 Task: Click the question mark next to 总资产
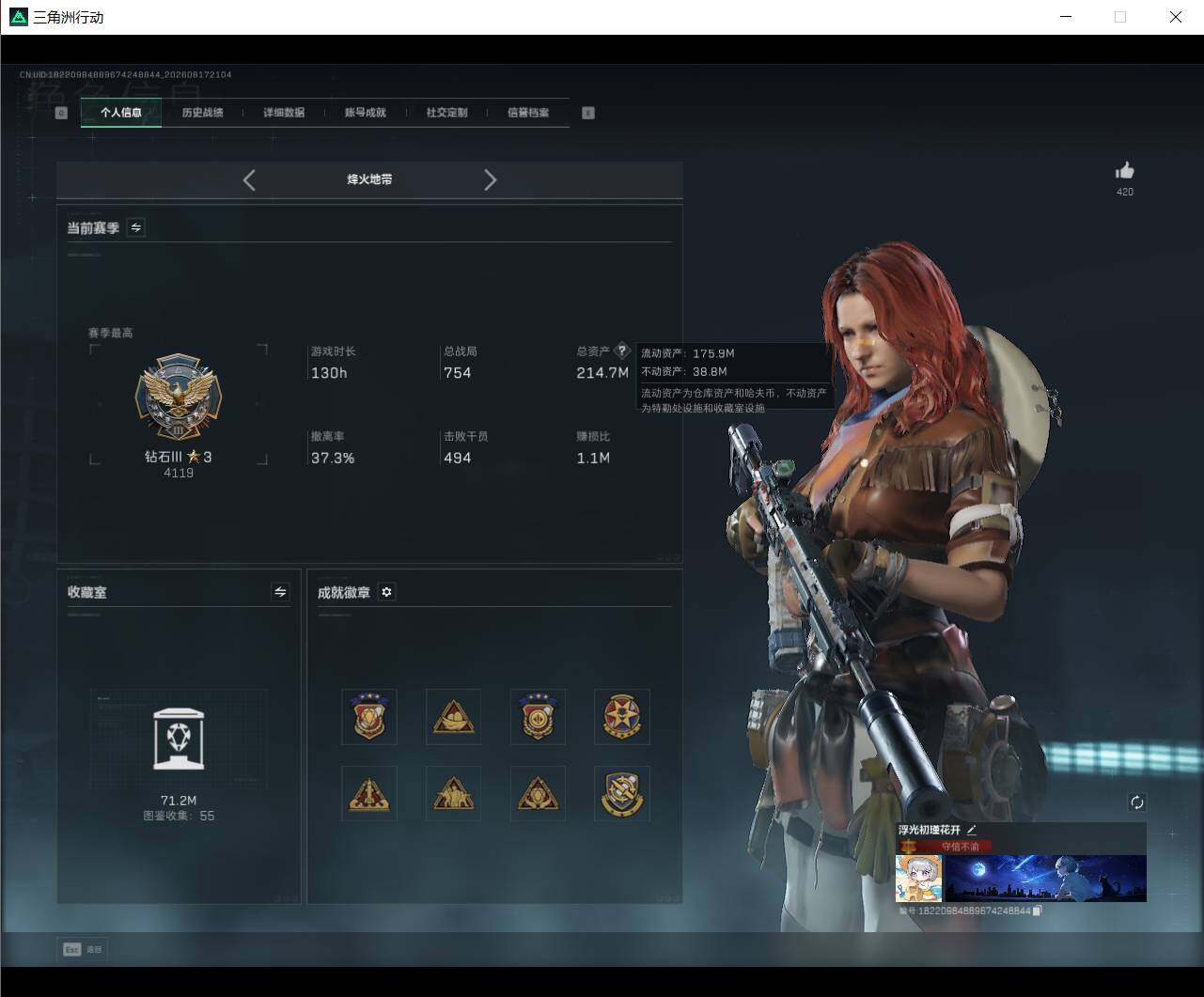click(621, 351)
